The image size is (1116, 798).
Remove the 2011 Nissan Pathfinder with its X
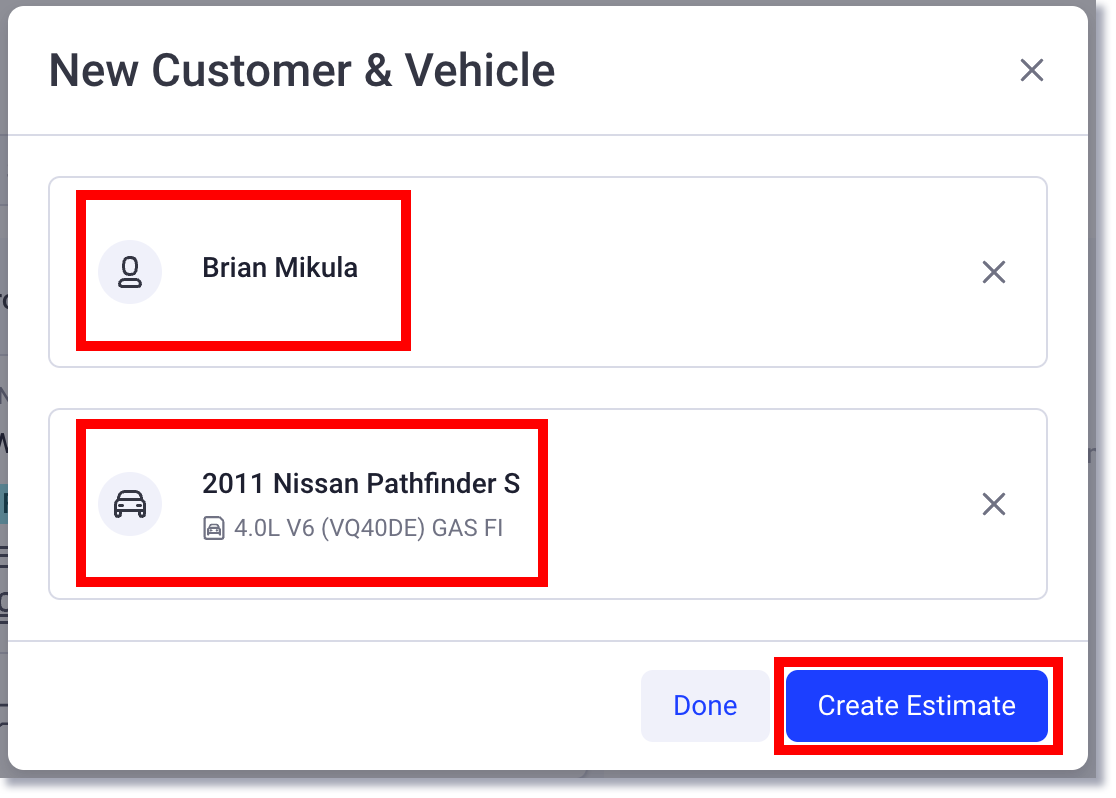993,504
